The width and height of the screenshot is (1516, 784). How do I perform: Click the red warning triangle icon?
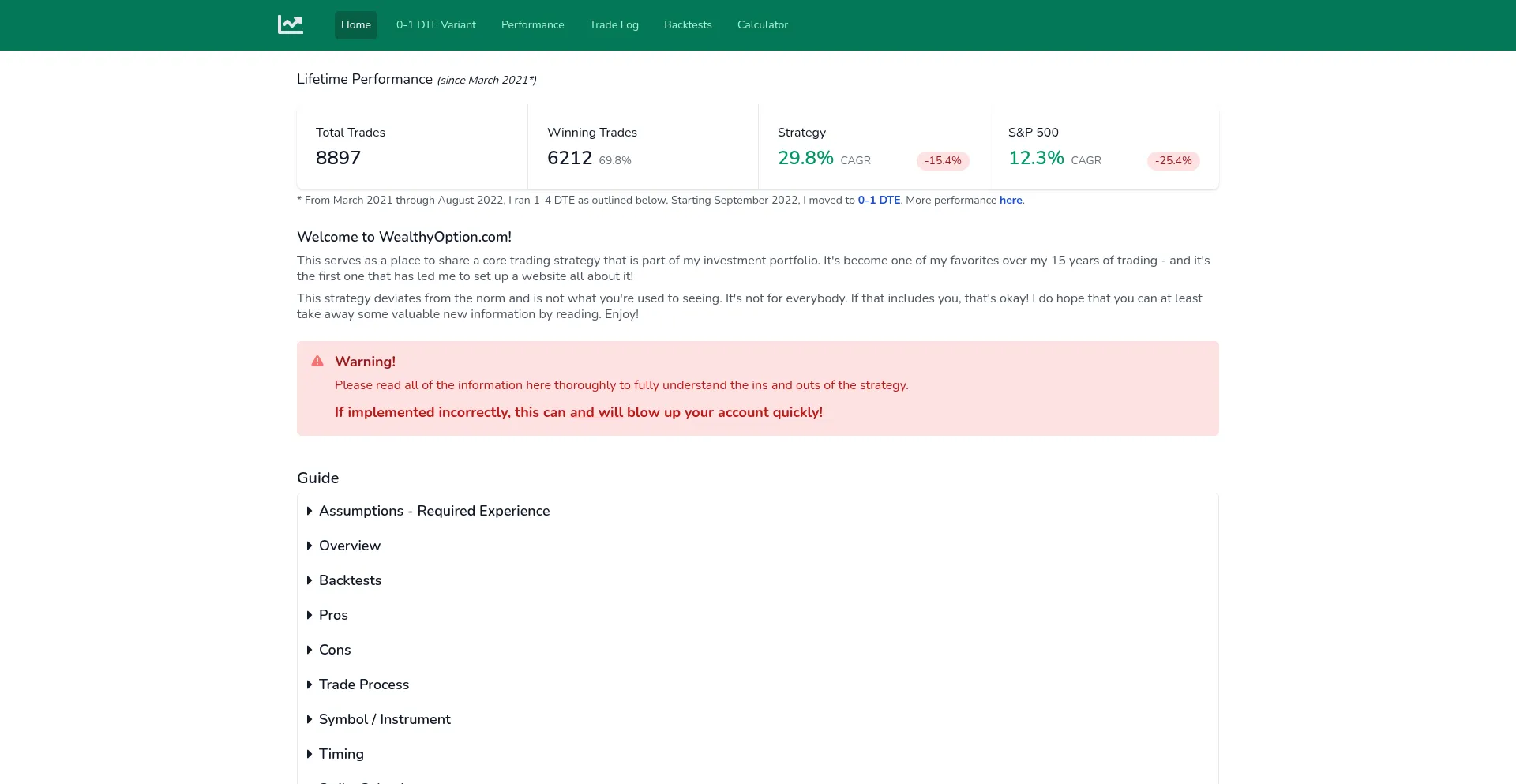coord(317,361)
